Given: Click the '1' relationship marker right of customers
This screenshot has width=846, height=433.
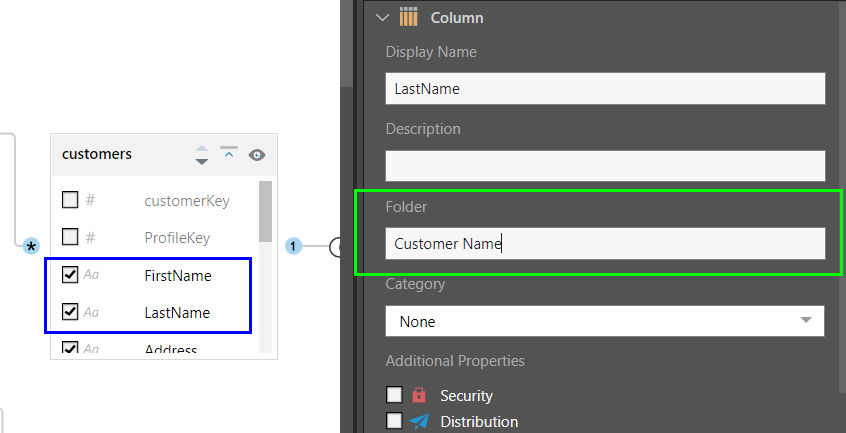Looking at the screenshot, I should (x=294, y=246).
